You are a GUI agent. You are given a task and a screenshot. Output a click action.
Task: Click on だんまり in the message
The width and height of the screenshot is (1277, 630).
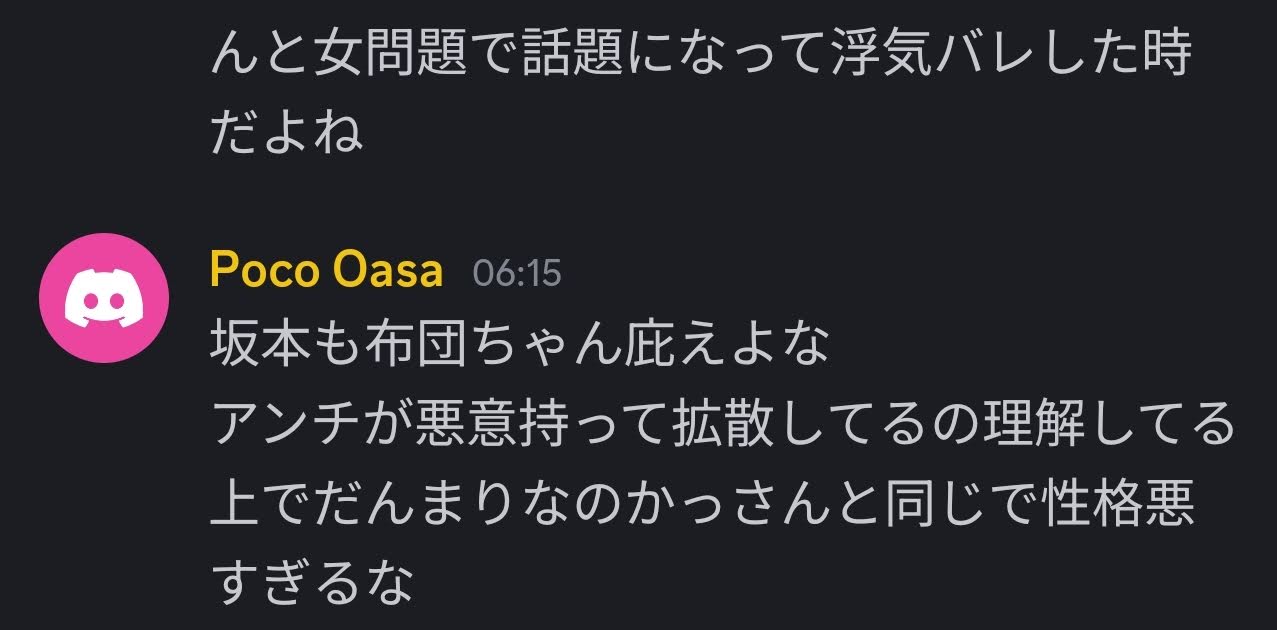tap(416, 503)
